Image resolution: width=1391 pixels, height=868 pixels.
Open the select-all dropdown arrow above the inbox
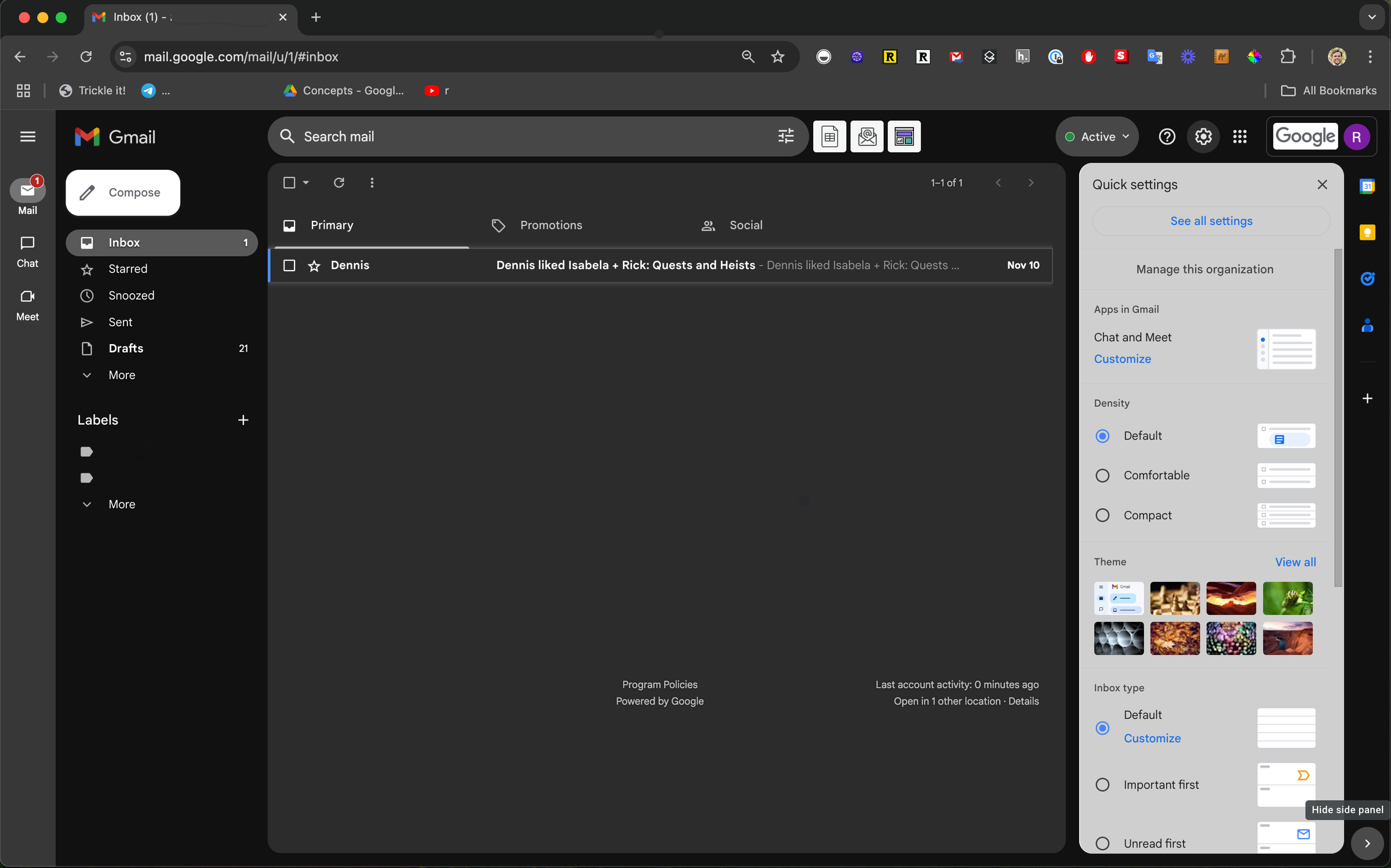[305, 183]
